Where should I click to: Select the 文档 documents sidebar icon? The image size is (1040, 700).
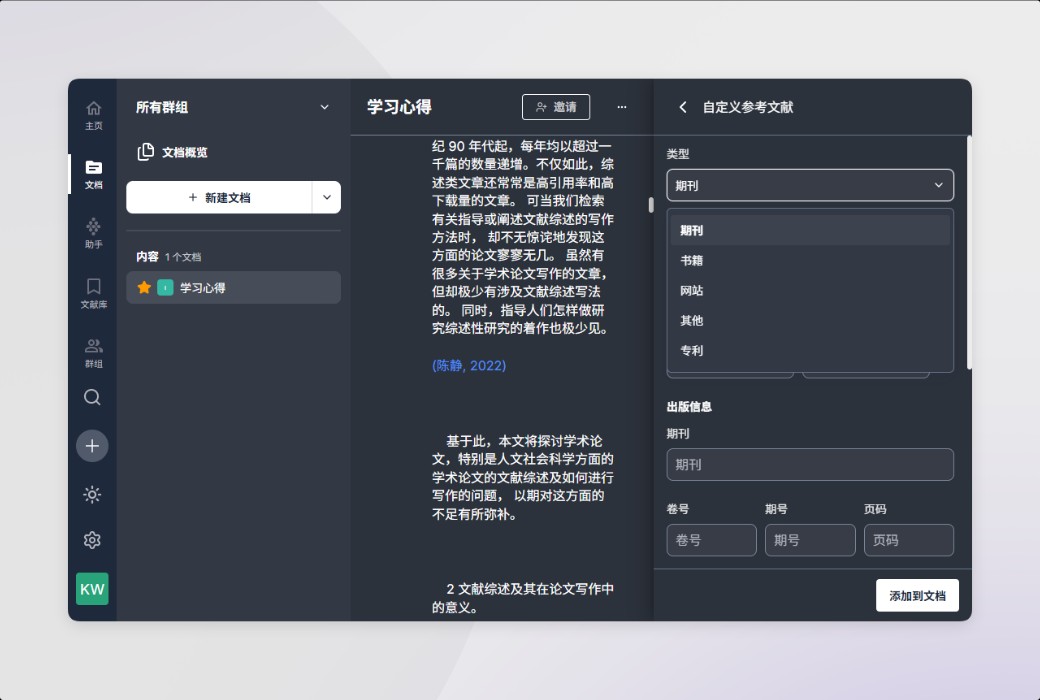point(94,174)
